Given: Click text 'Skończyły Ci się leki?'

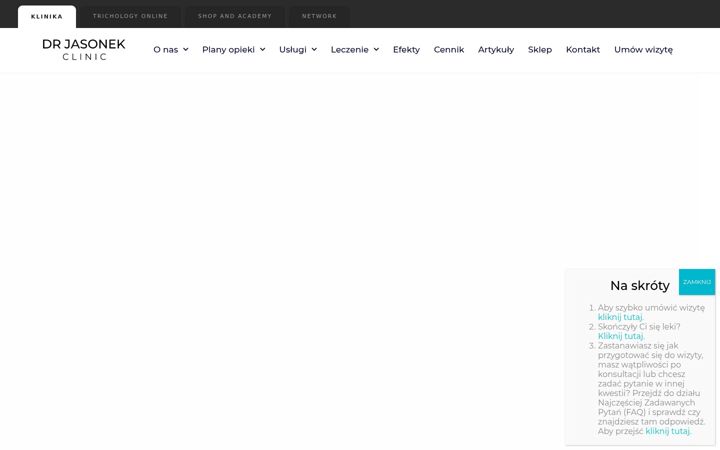Looking at the screenshot, I should pos(639,326).
